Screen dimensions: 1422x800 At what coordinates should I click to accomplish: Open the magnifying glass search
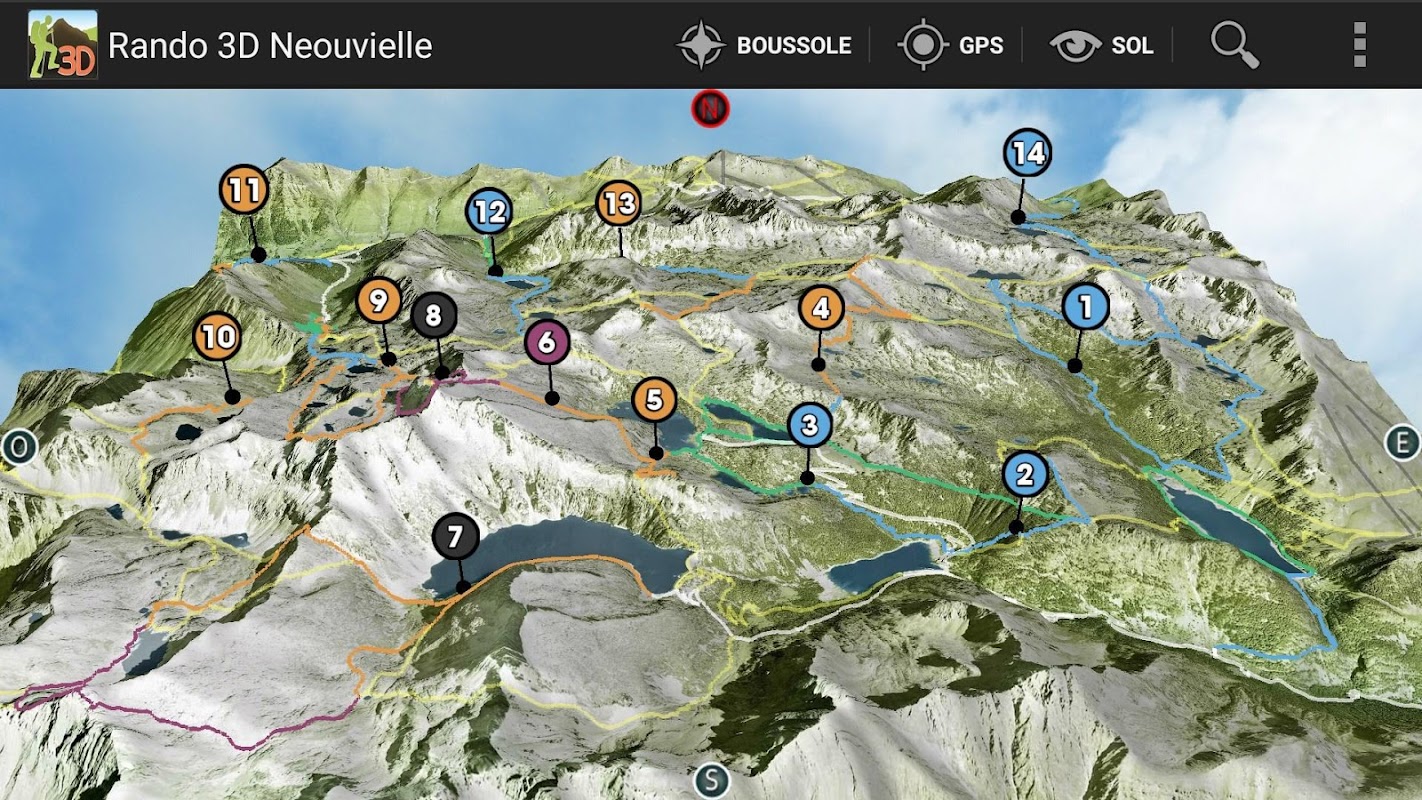click(1234, 45)
